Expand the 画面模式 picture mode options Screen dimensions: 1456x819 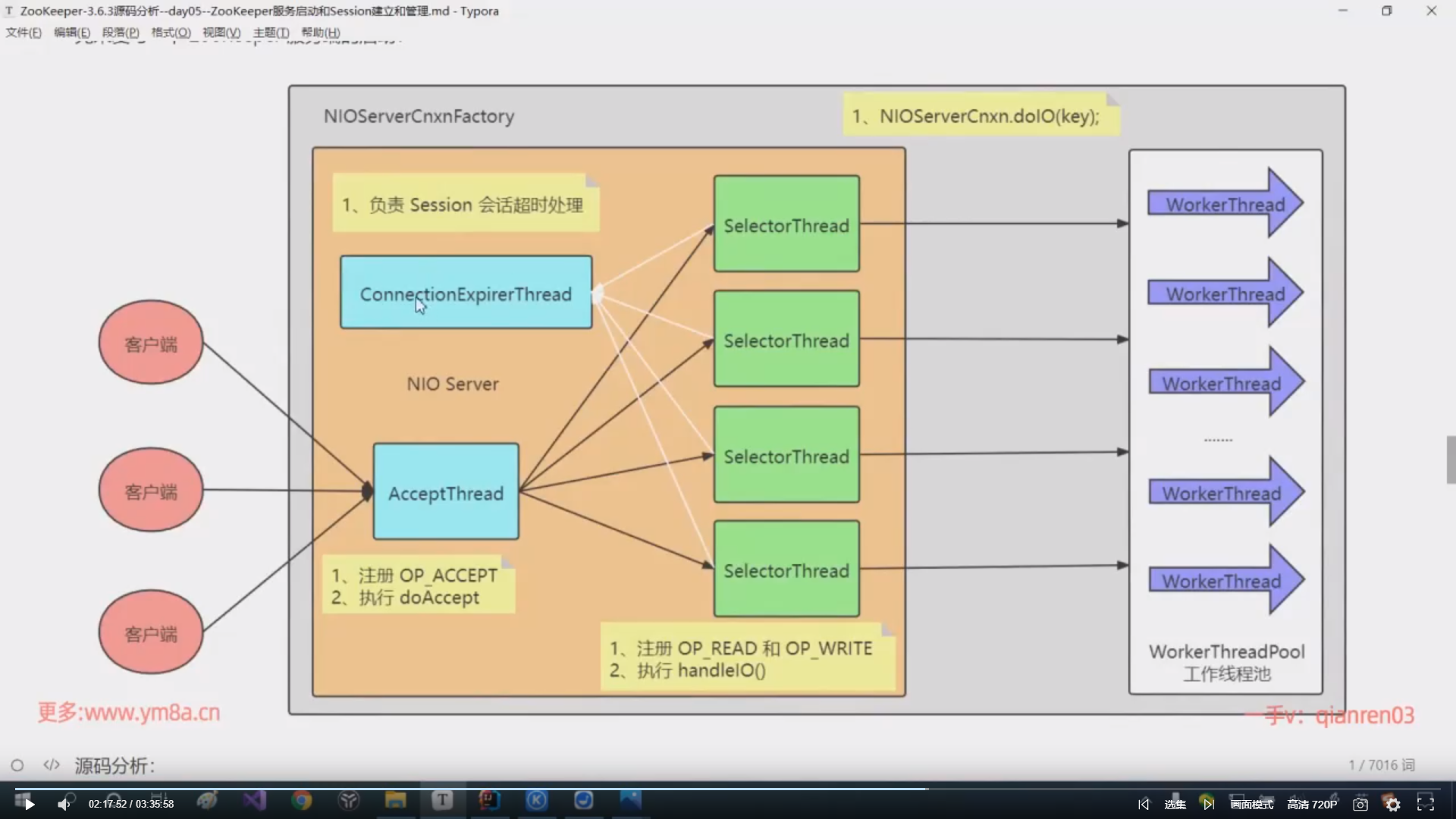point(1251,804)
